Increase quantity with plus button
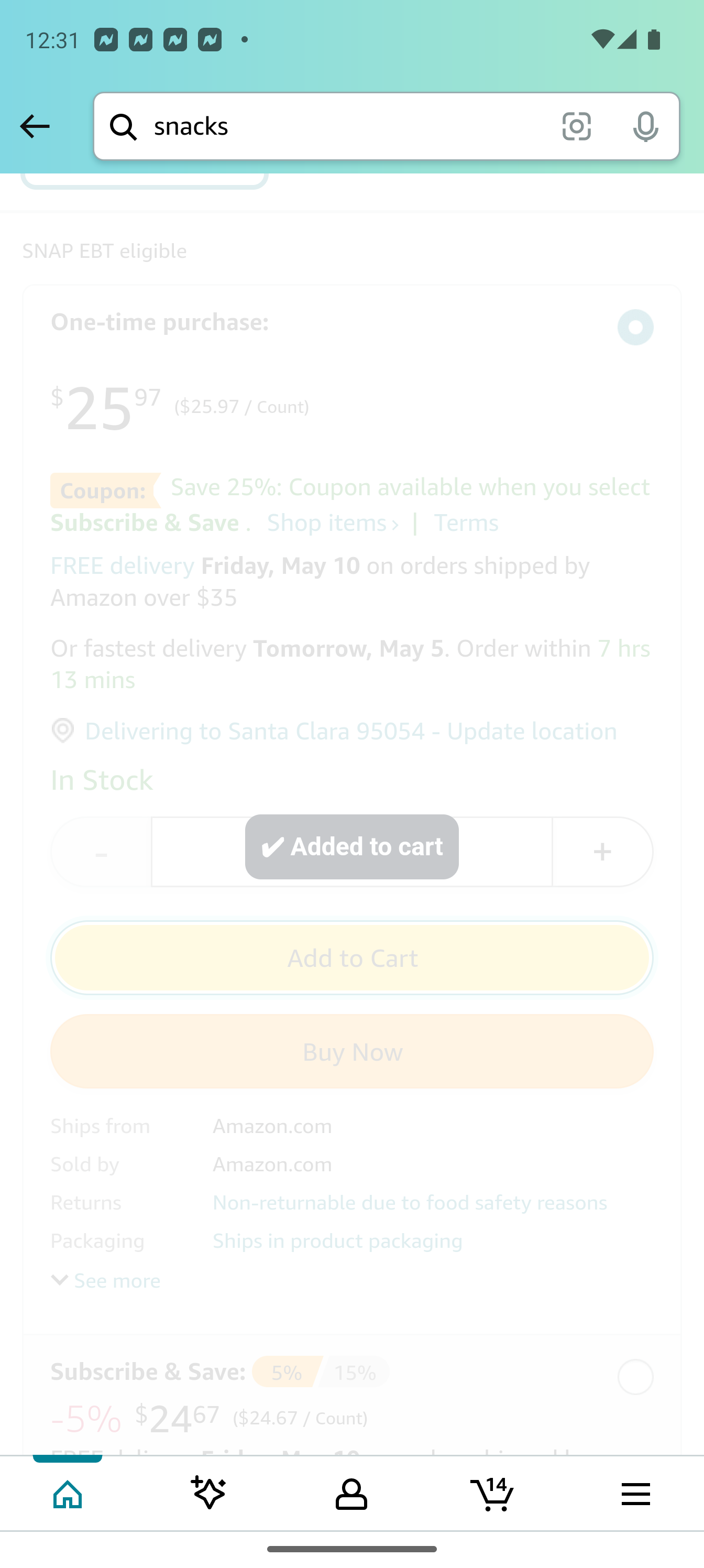Image resolution: width=704 pixels, height=1568 pixels. pyautogui.click(x=602, y=852)
